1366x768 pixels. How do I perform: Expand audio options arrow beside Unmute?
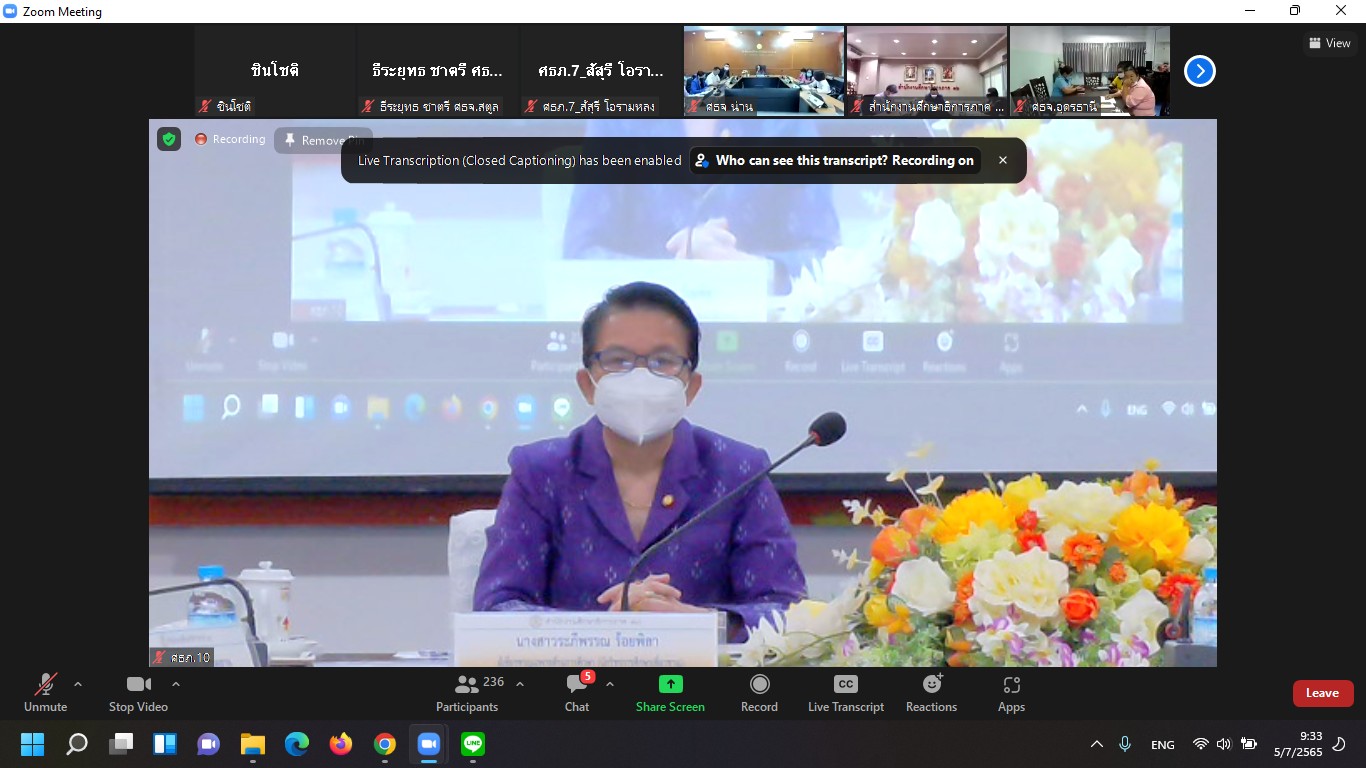78,684
